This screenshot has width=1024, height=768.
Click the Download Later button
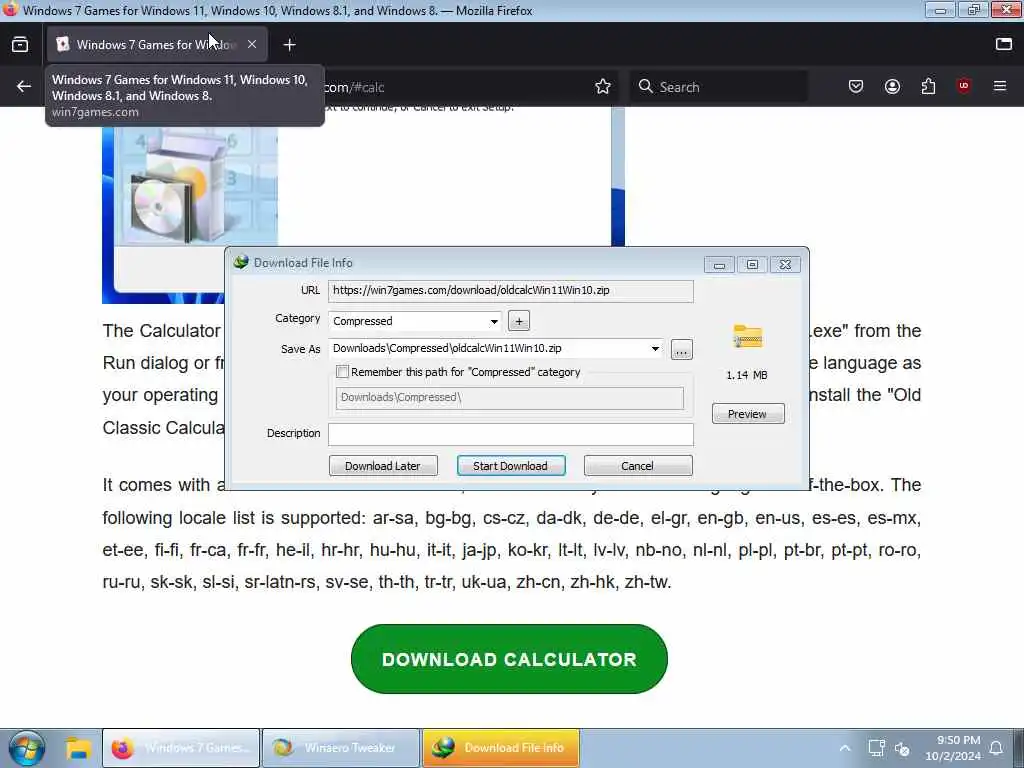coord(383,466)
